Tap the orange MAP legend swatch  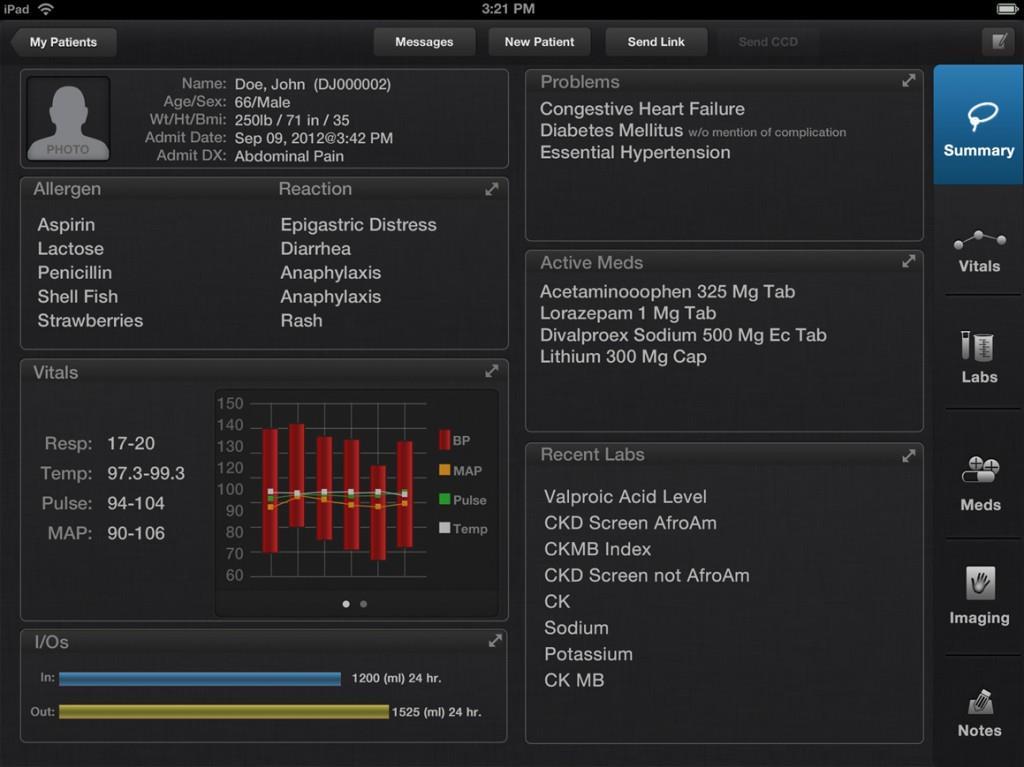[445, 470]
